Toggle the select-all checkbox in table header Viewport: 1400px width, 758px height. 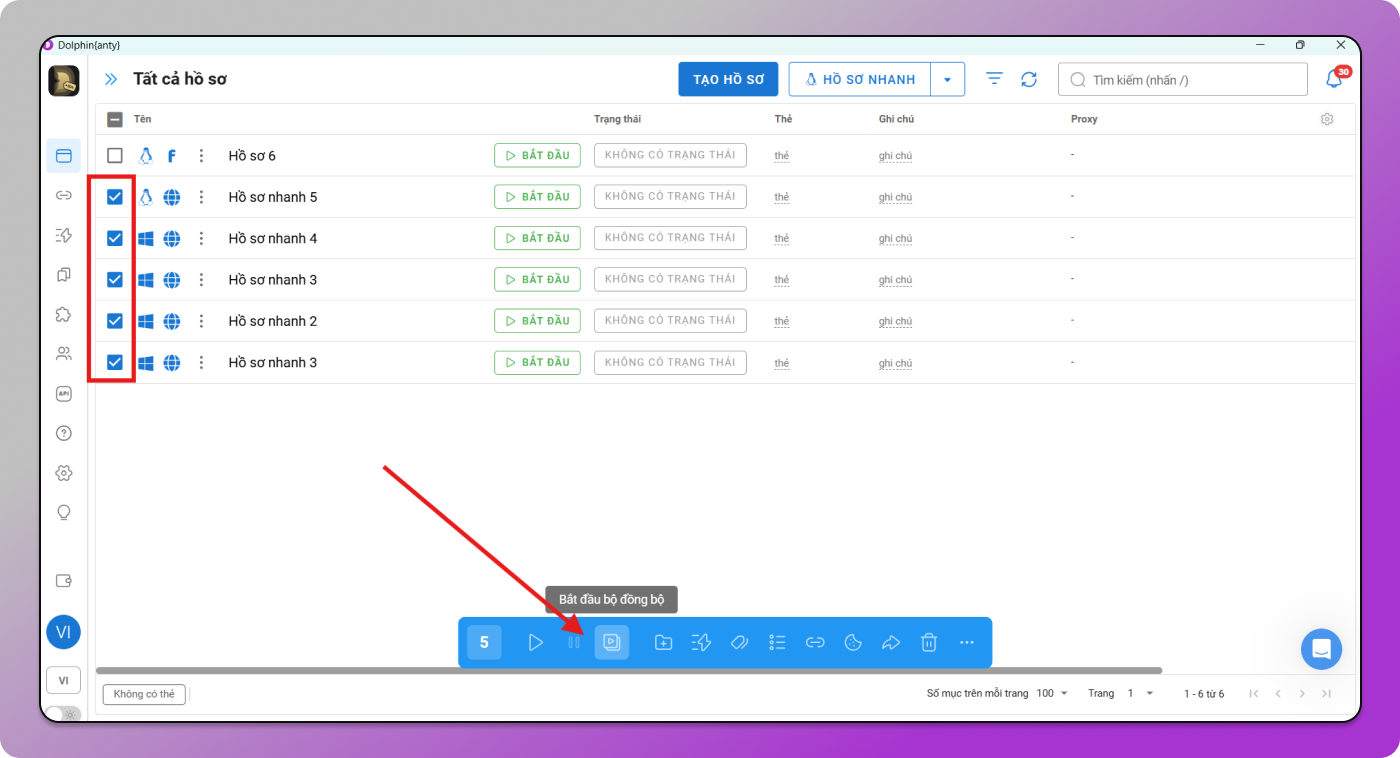tap(115, 119)
